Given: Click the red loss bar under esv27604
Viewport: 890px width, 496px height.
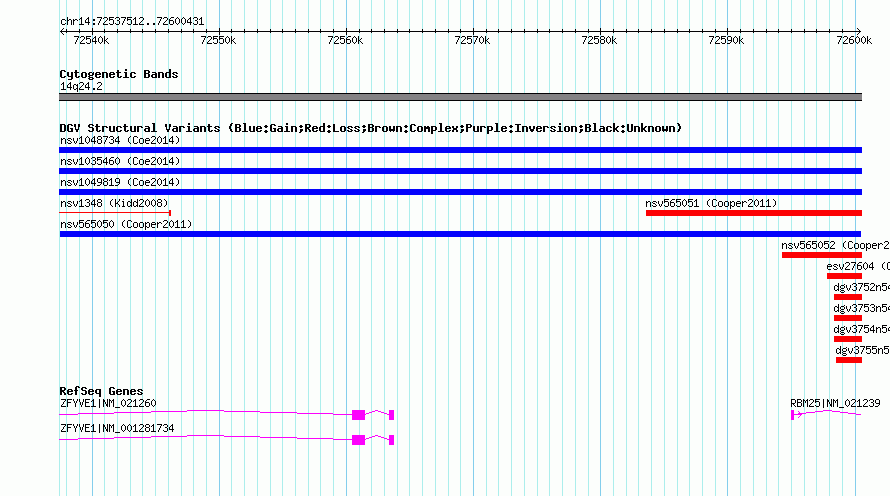Looking at the screenshot, I should (x=845, y=276).
